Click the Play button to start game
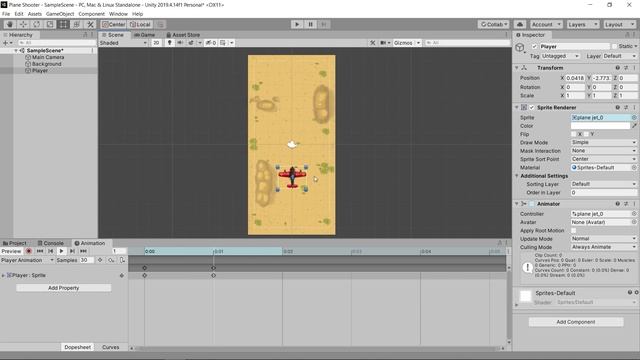The height and width of the screenshot is (360, 640). tap(297, 24)
